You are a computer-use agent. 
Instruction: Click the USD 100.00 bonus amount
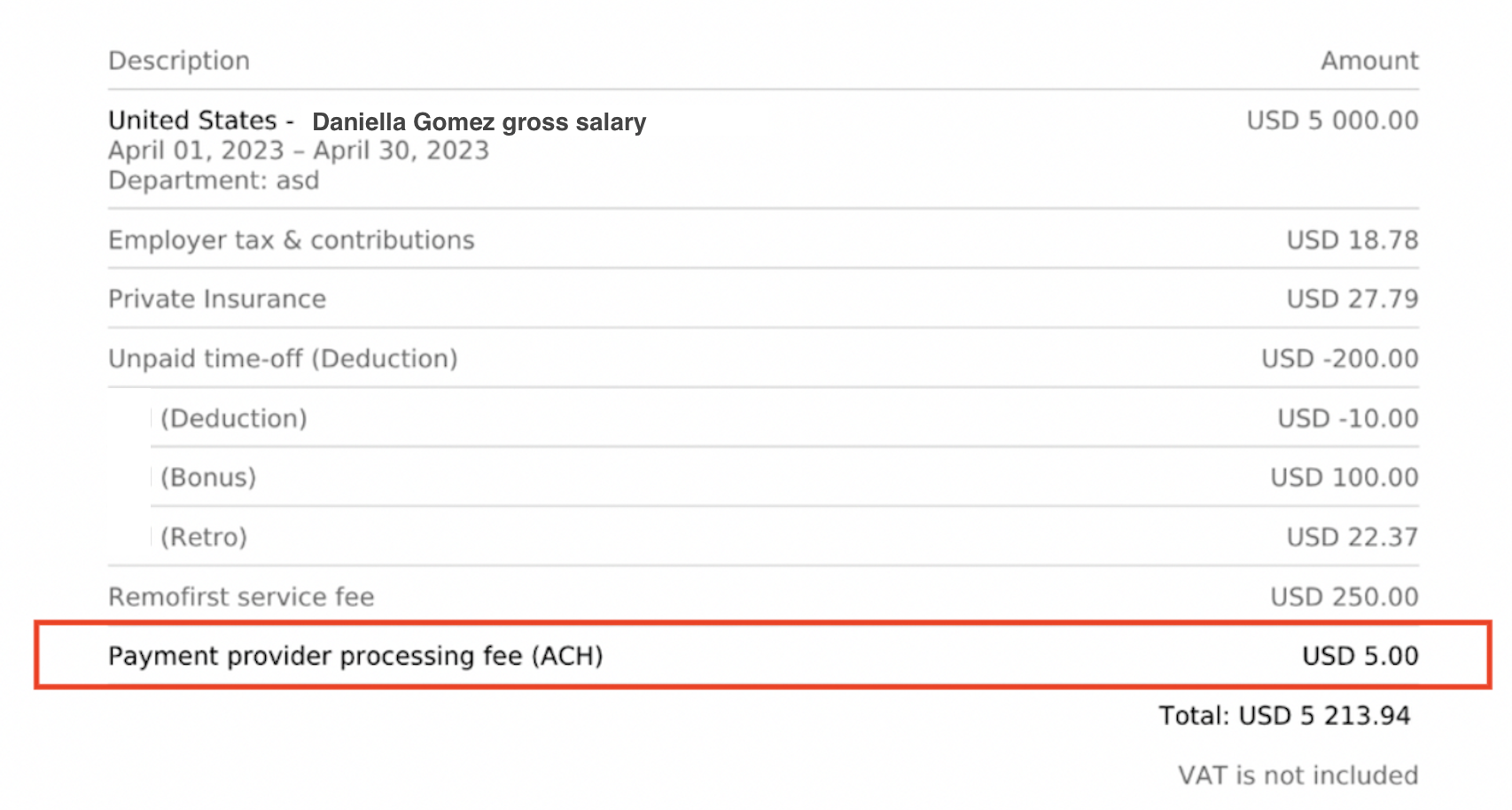click(1344, 478)
